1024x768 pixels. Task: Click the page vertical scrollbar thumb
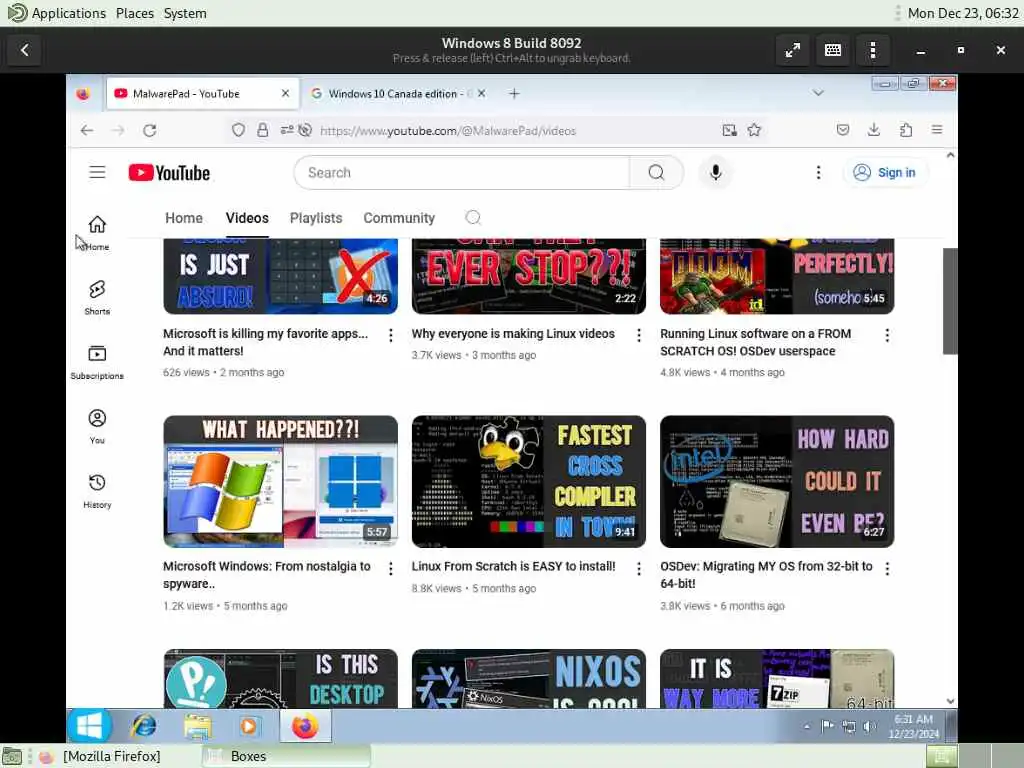pyautogui.click(x=950, y=301)
